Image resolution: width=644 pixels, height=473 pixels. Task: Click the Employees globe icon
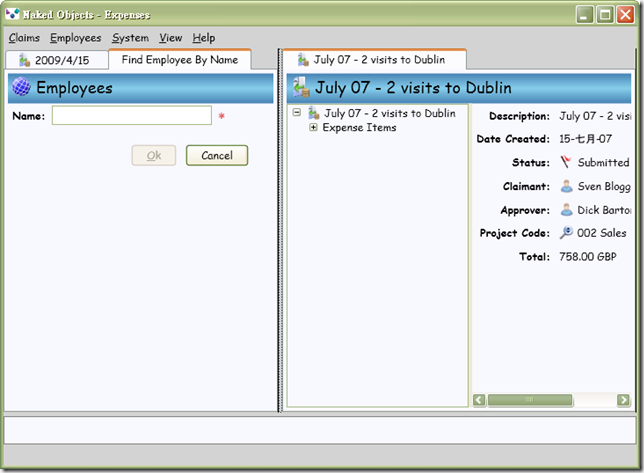click(21, 87)
